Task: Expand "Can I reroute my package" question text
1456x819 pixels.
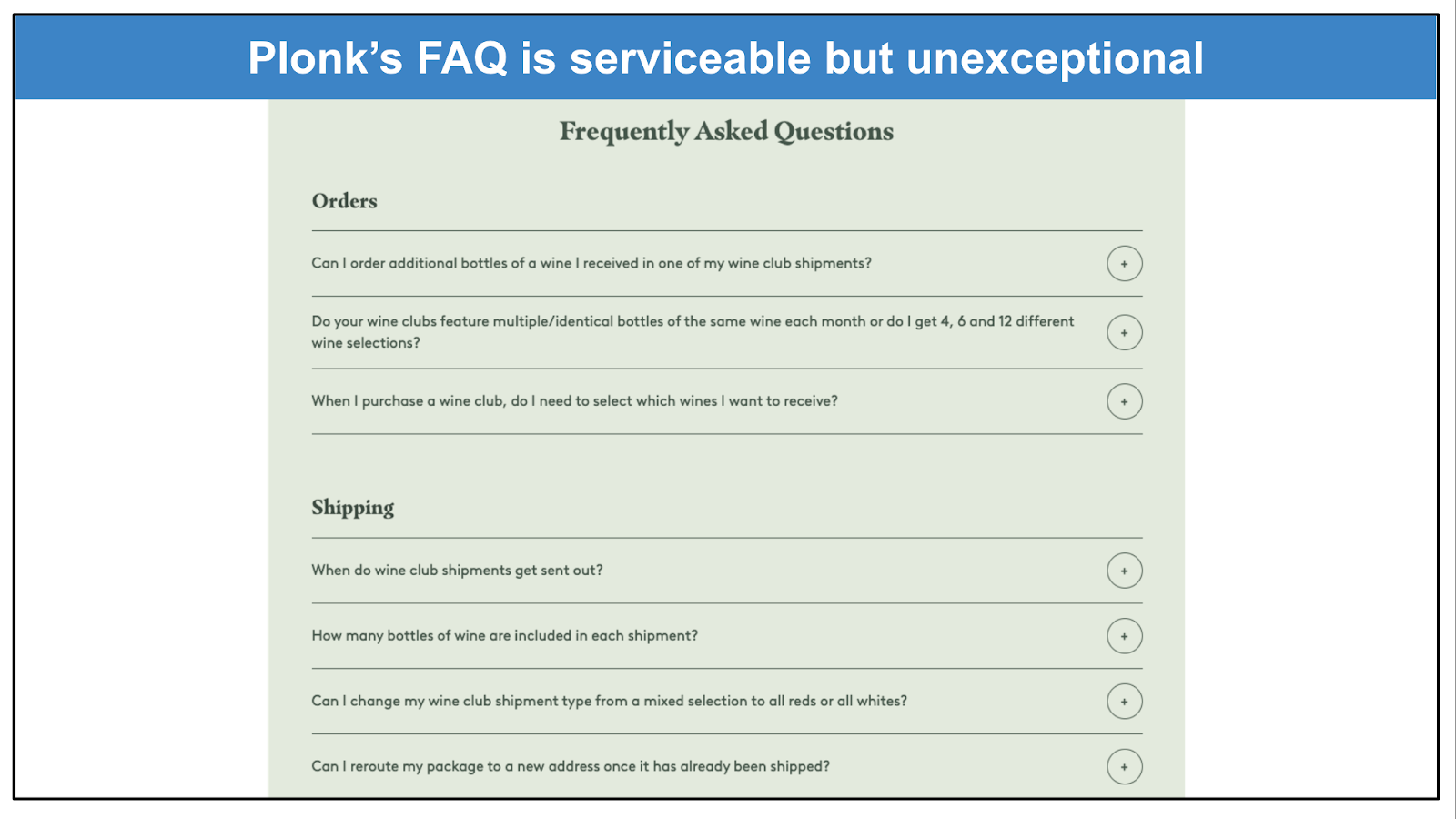Action: tap(571, 767)
